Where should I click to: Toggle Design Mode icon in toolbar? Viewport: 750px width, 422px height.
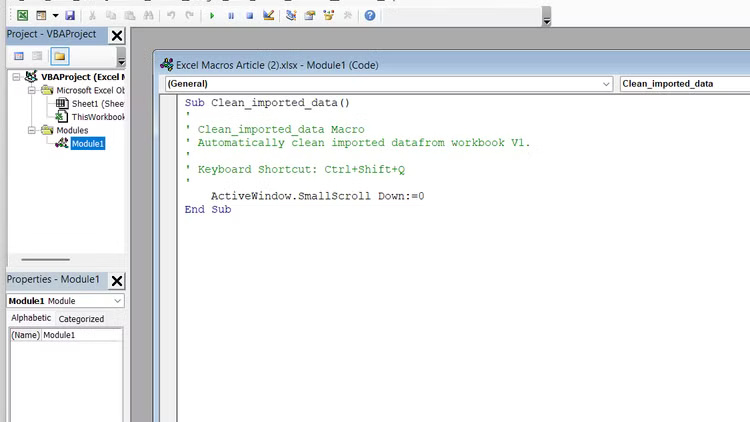(x=268, y=16)
